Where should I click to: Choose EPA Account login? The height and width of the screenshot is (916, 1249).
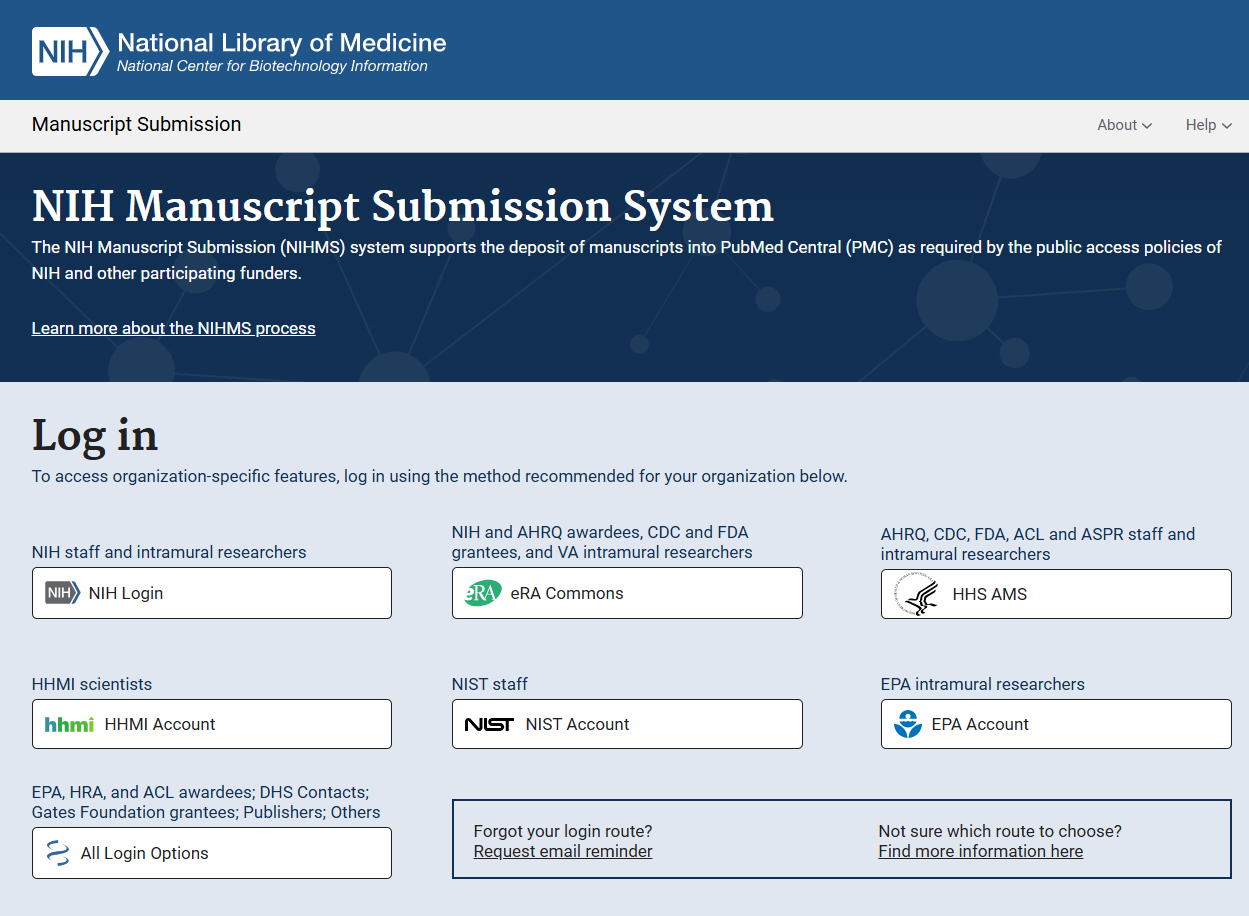point(1056,724)
